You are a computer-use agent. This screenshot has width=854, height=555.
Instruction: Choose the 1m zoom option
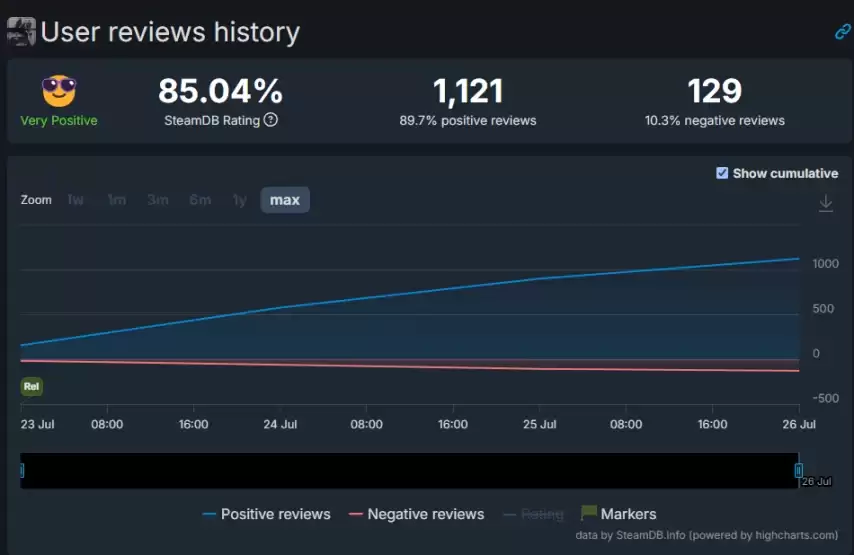[x=117, y=200]
